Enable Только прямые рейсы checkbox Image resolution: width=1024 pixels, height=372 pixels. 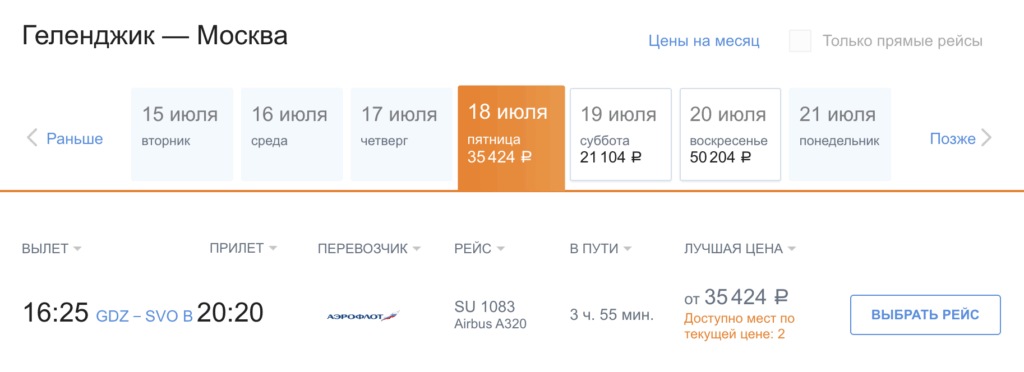pyautogui.click(x=800, y=41)
